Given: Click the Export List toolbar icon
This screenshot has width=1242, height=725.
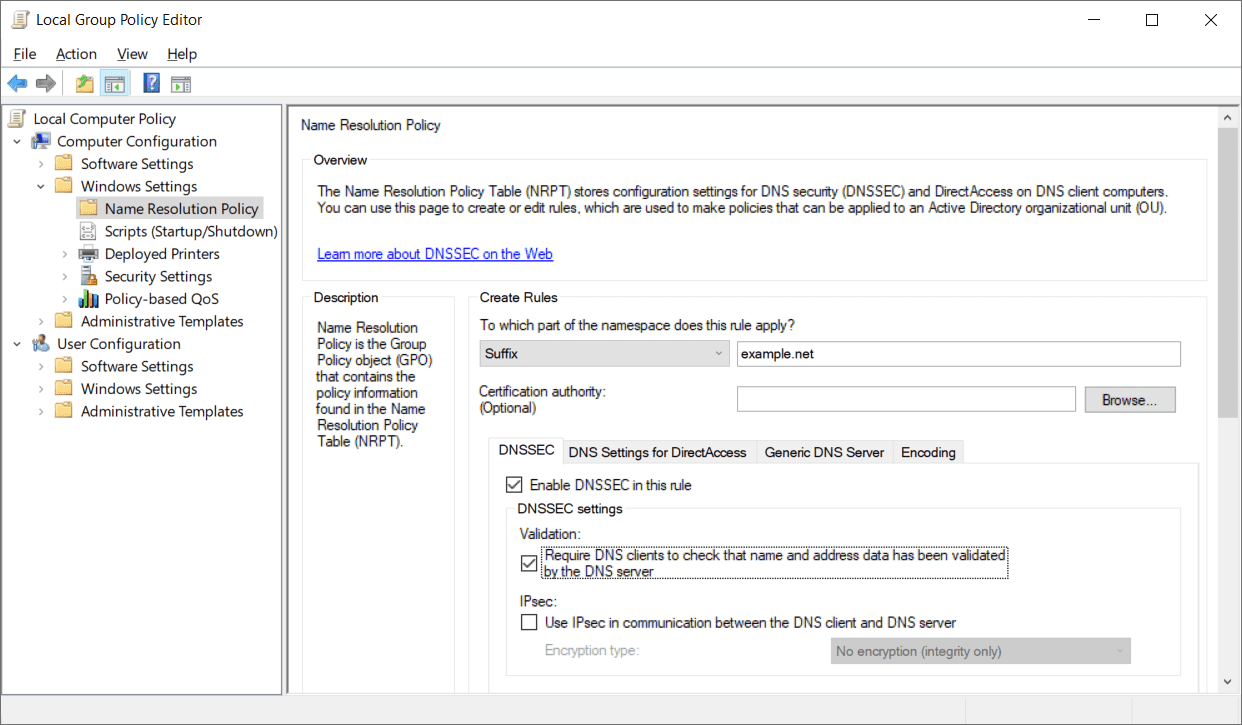Looking at the screenshot, I should [x=181, y=83].
